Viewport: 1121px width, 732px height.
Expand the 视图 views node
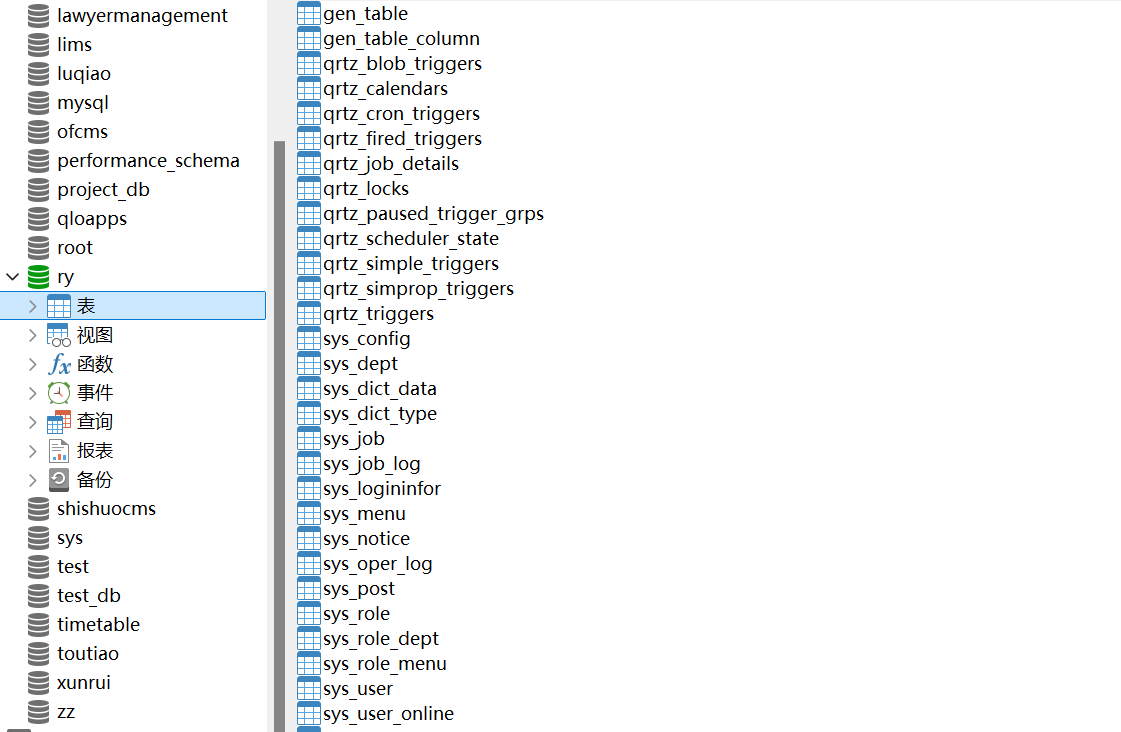[x=33, y=335]
